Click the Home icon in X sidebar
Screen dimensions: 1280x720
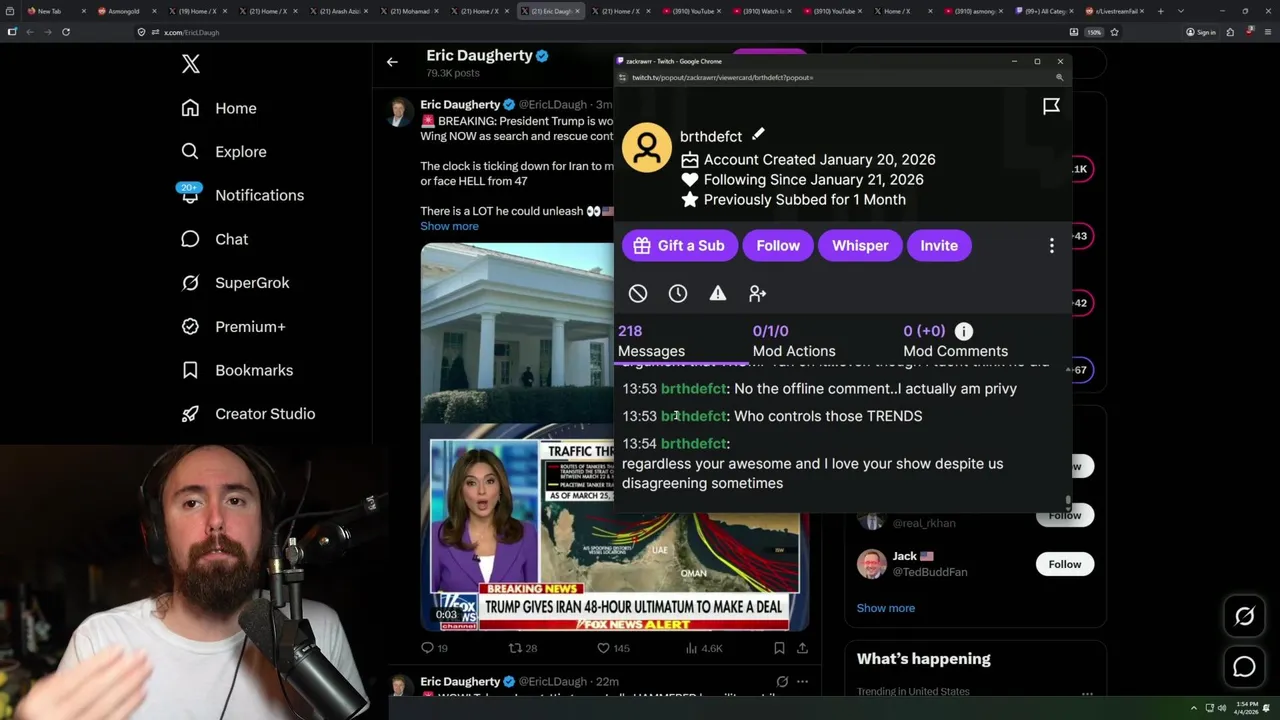tap(190, 108)
